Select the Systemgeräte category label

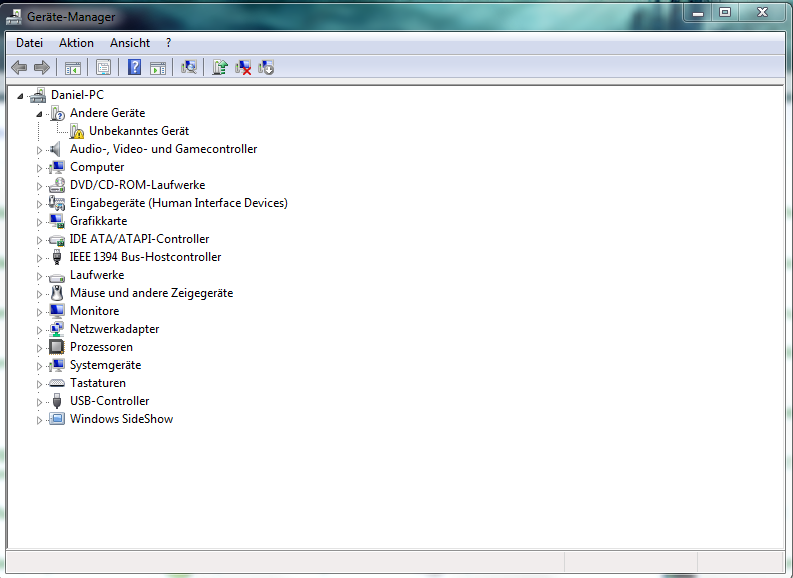[106, 365]
